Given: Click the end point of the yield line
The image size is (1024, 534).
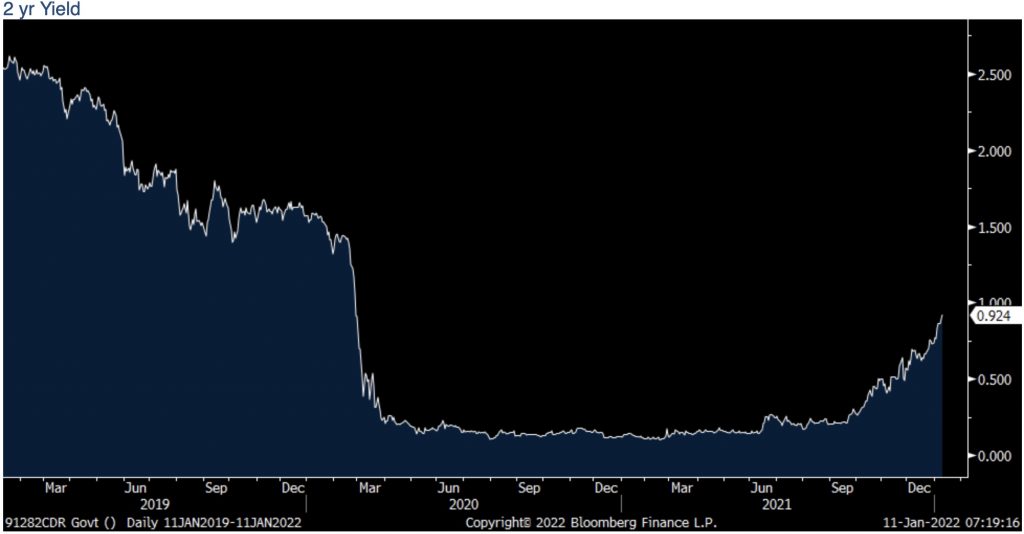Looking at the screenshot, I should (x=942, y=316).
